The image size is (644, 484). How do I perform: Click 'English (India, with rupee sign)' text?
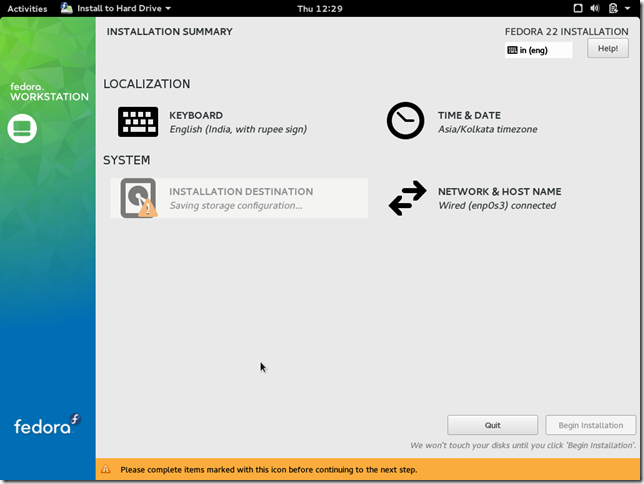[238, 129]
